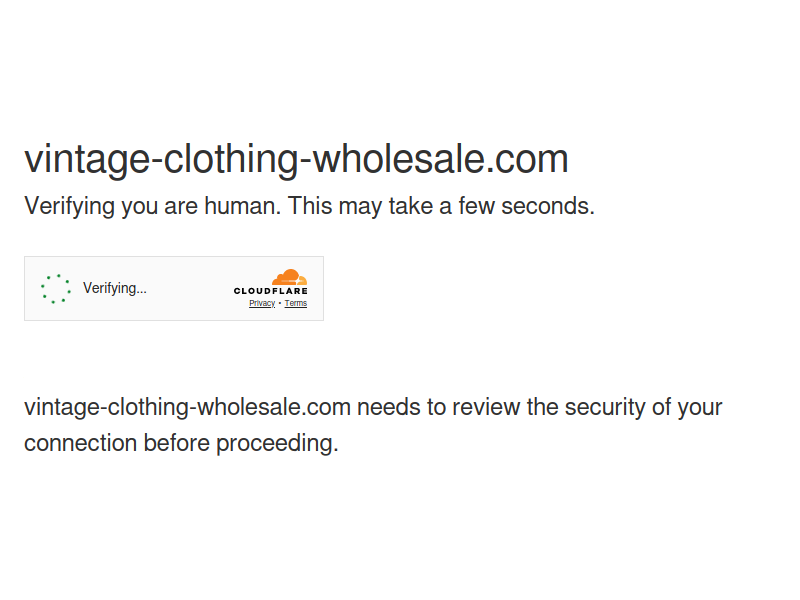Open the Privacy link

tap(262, 303)
